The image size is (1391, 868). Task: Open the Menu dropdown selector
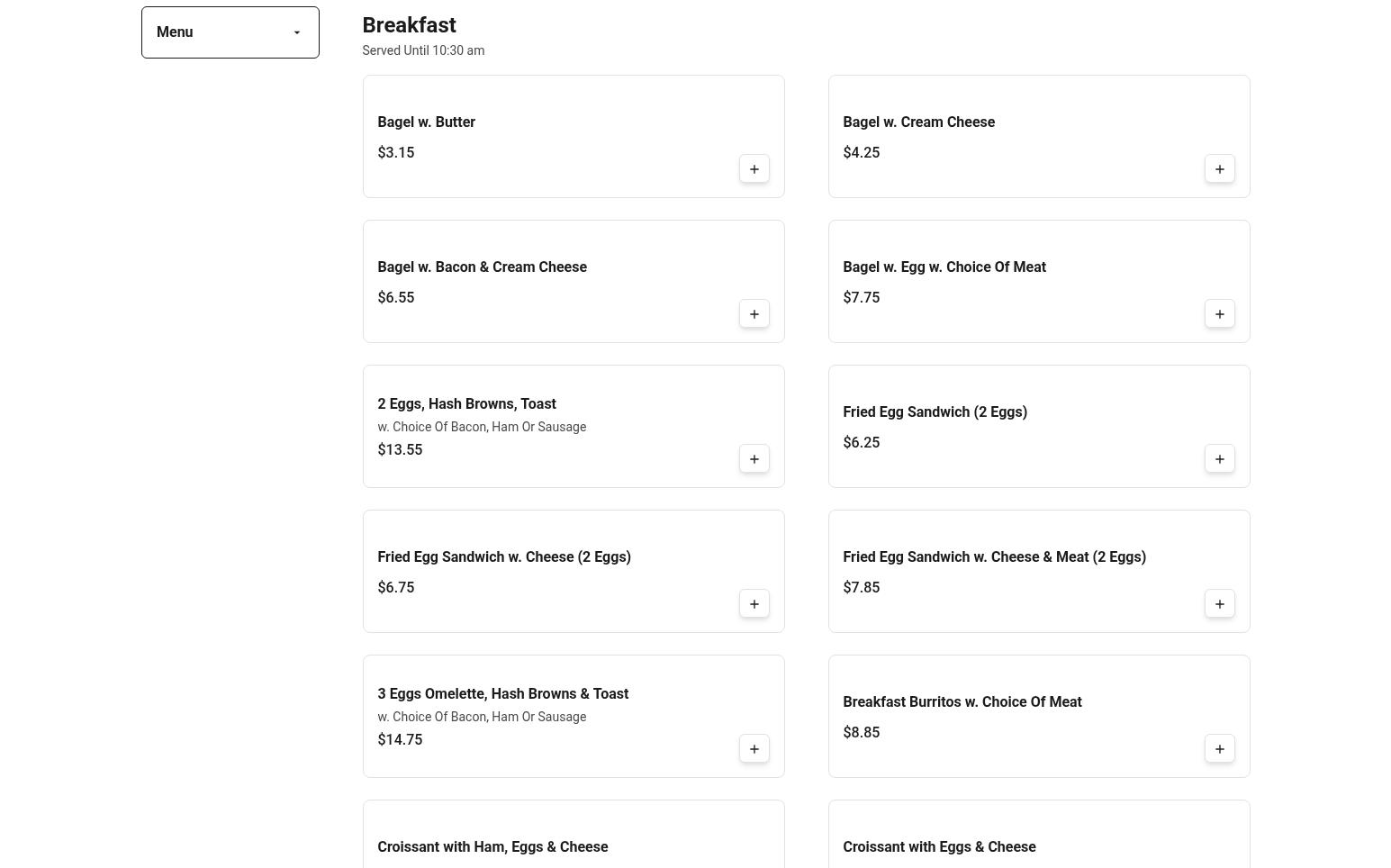point(230,32)
